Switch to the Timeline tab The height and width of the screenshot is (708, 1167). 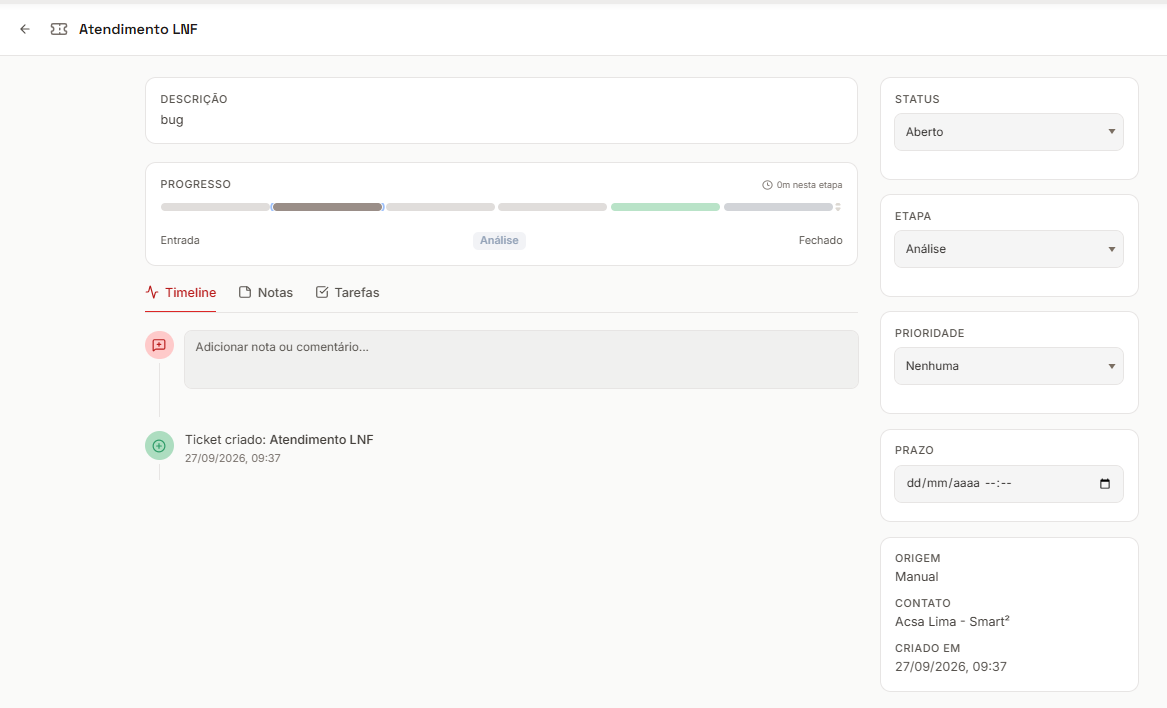pos(181,293)
